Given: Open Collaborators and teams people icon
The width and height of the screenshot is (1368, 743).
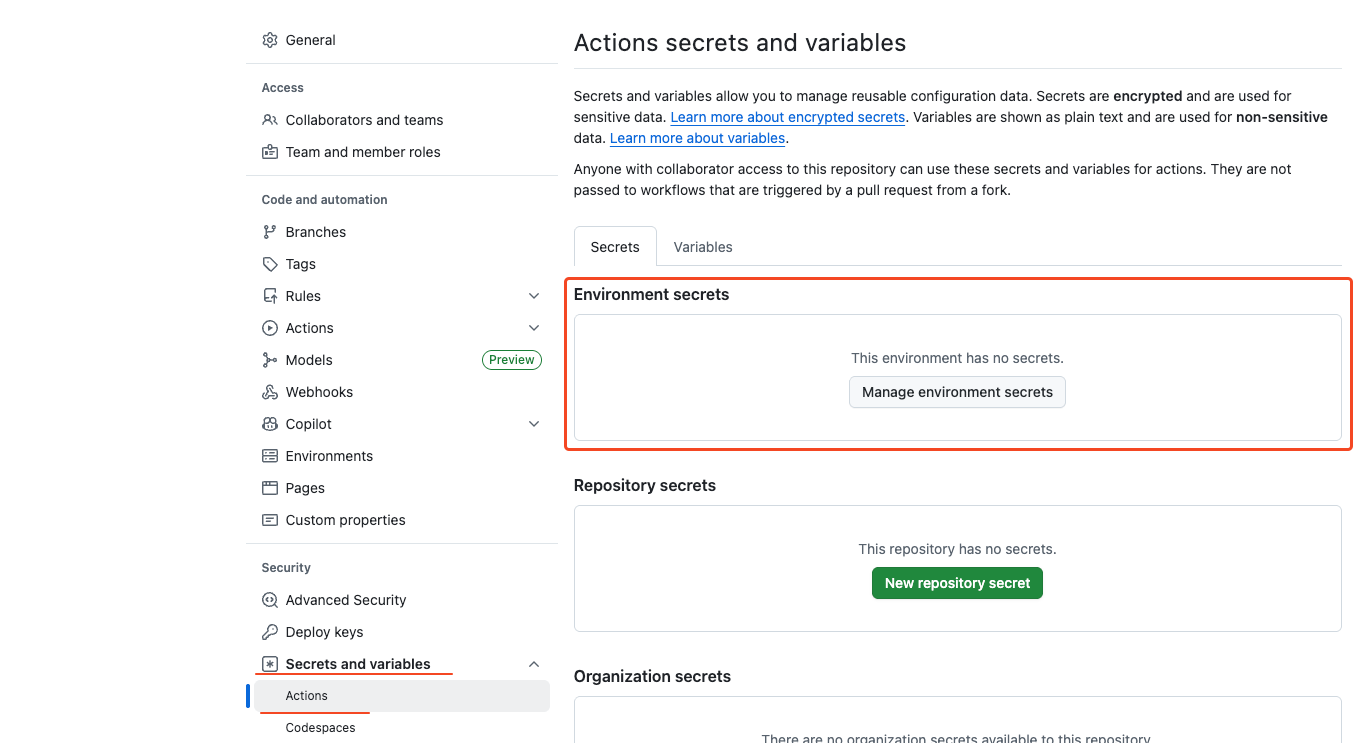Looking at the screenshot, I should point(270,120).
